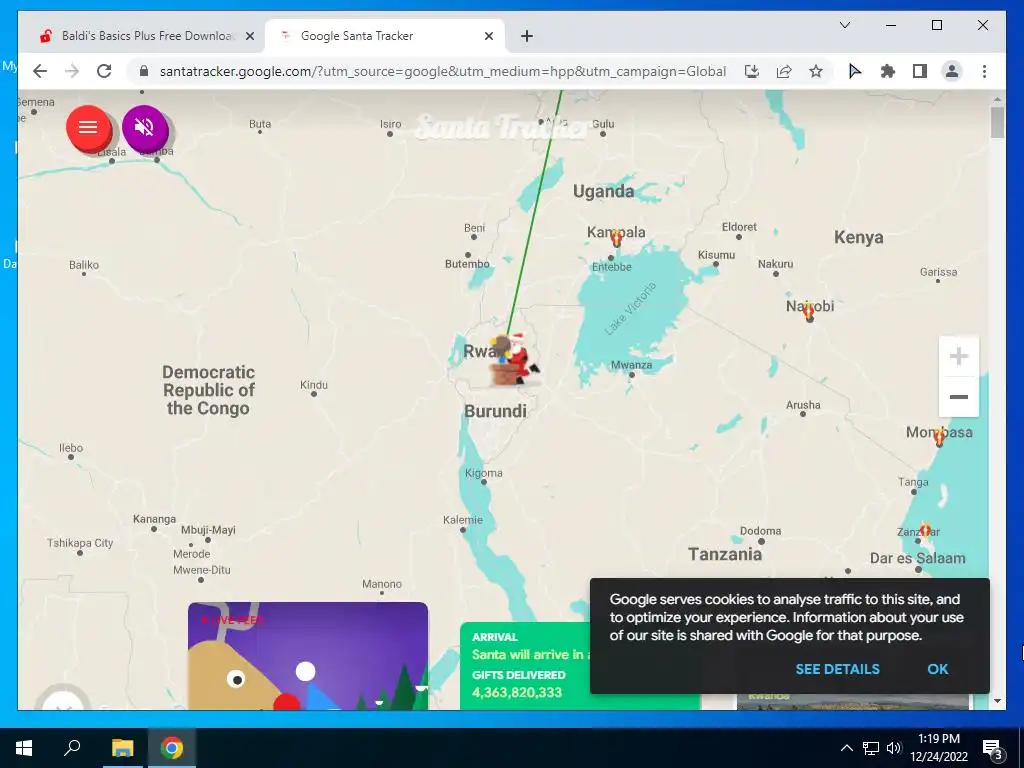Viewport: 1024px width, 768px height.
Task: Click the Mwanza city label
Action: click(x=631, y=365)
